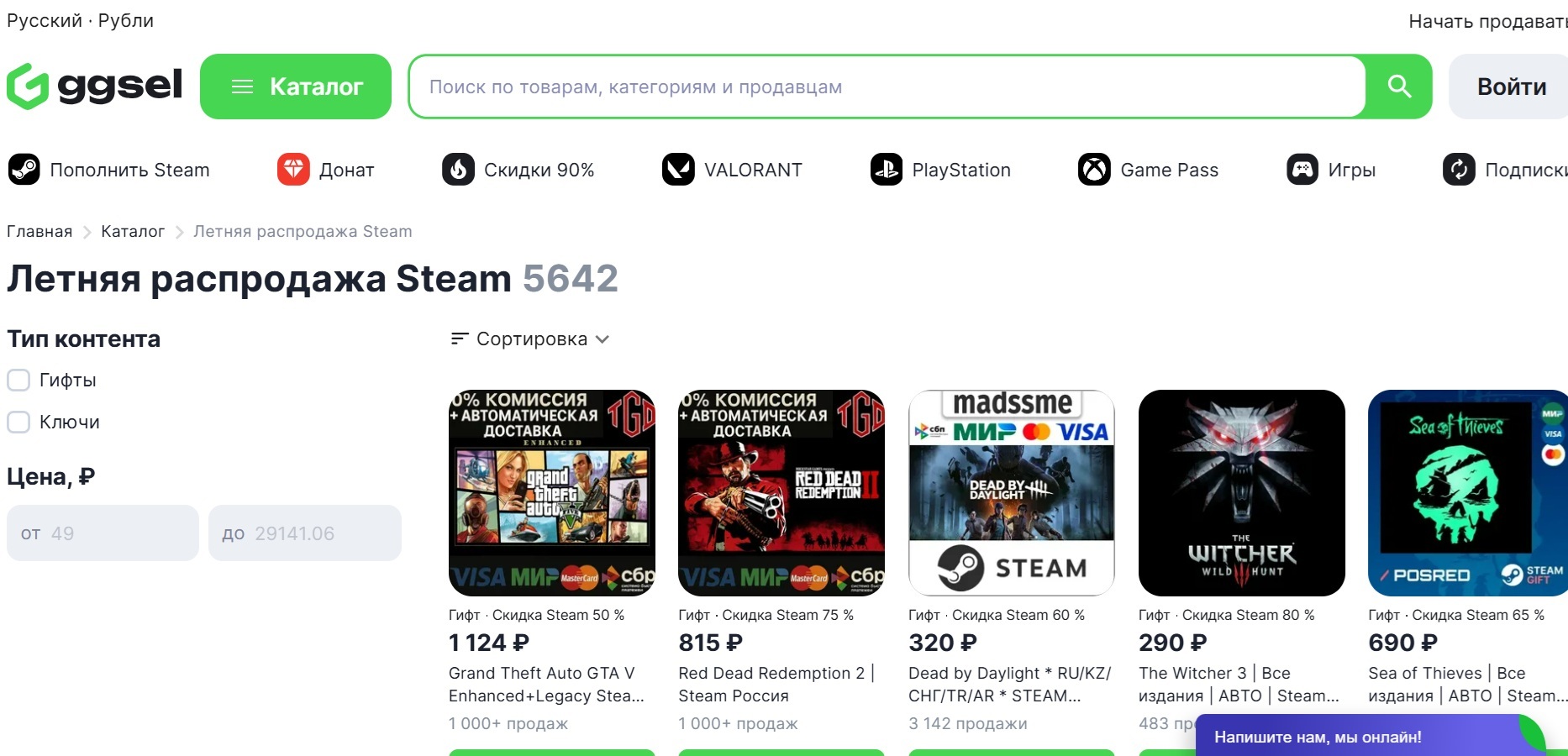
Task: Click title The Witcher 3 | Все издания
Action: 1239,684
